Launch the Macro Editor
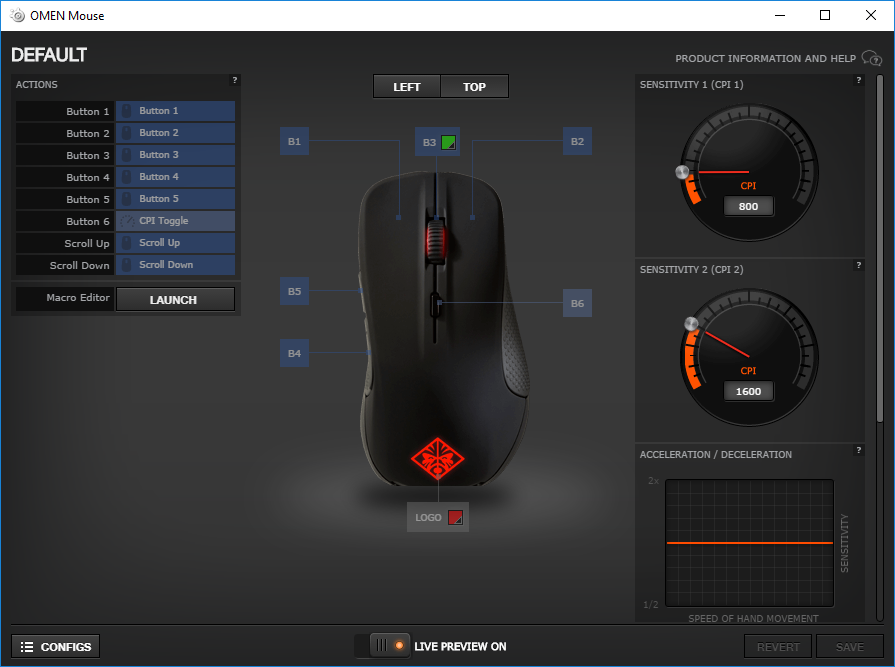The image size is (895, 667). [x=174, y=299]
